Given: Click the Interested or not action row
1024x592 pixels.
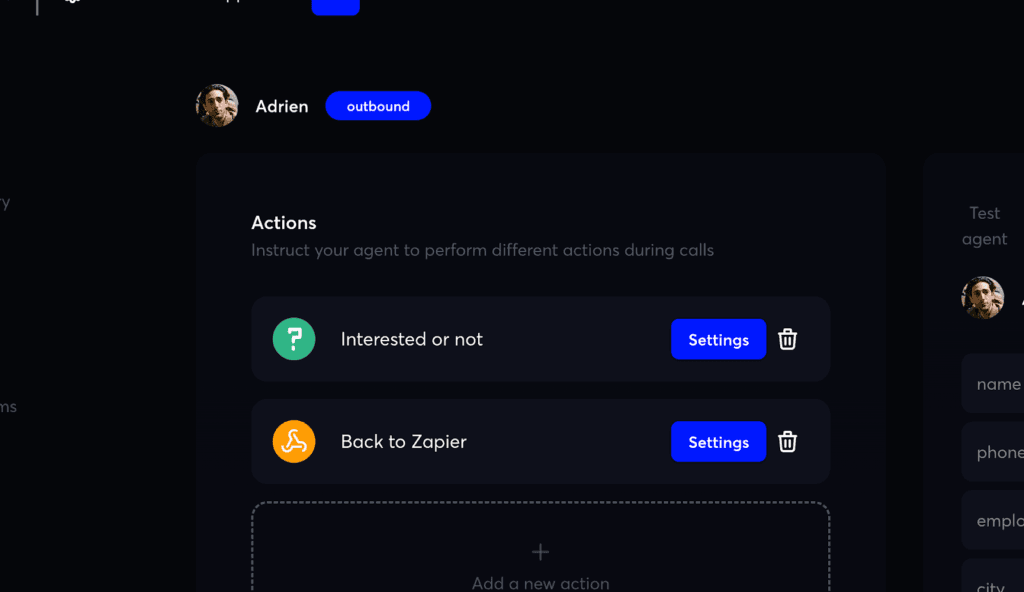Looking at the screenshot, I should (x=450, y=339).
